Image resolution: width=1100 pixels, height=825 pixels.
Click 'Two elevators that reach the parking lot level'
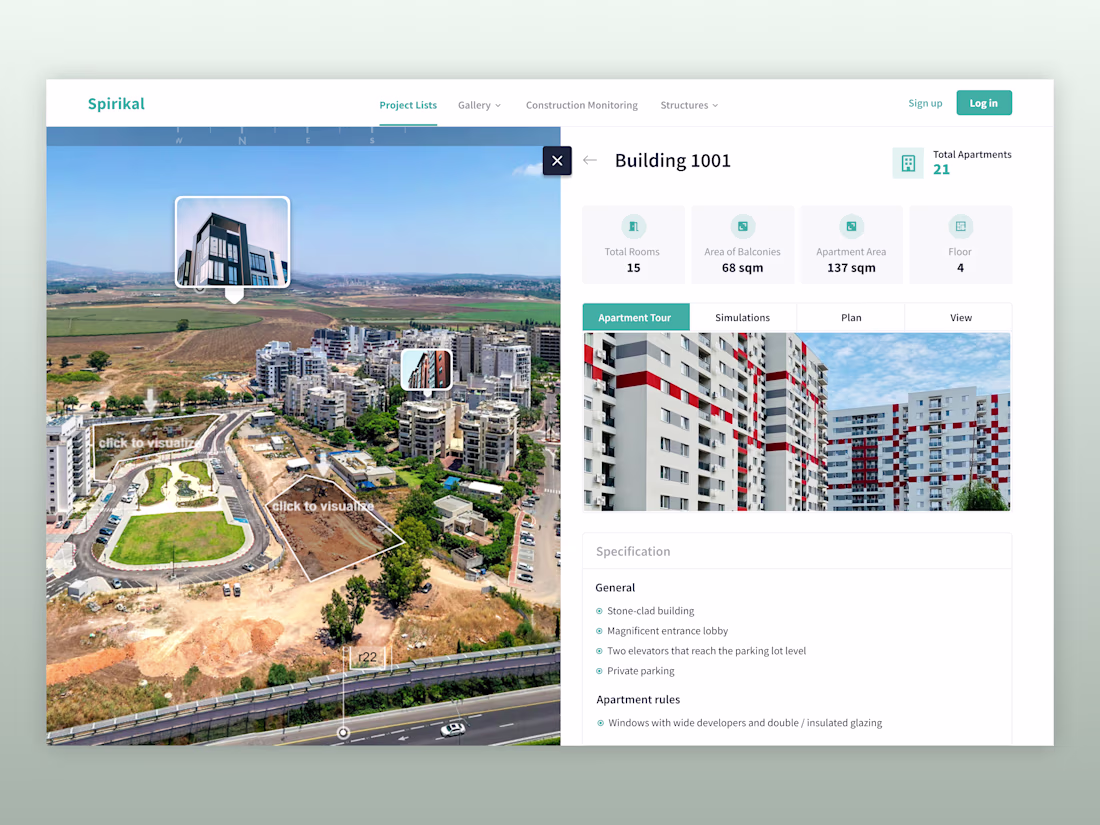tap(706, 651)
